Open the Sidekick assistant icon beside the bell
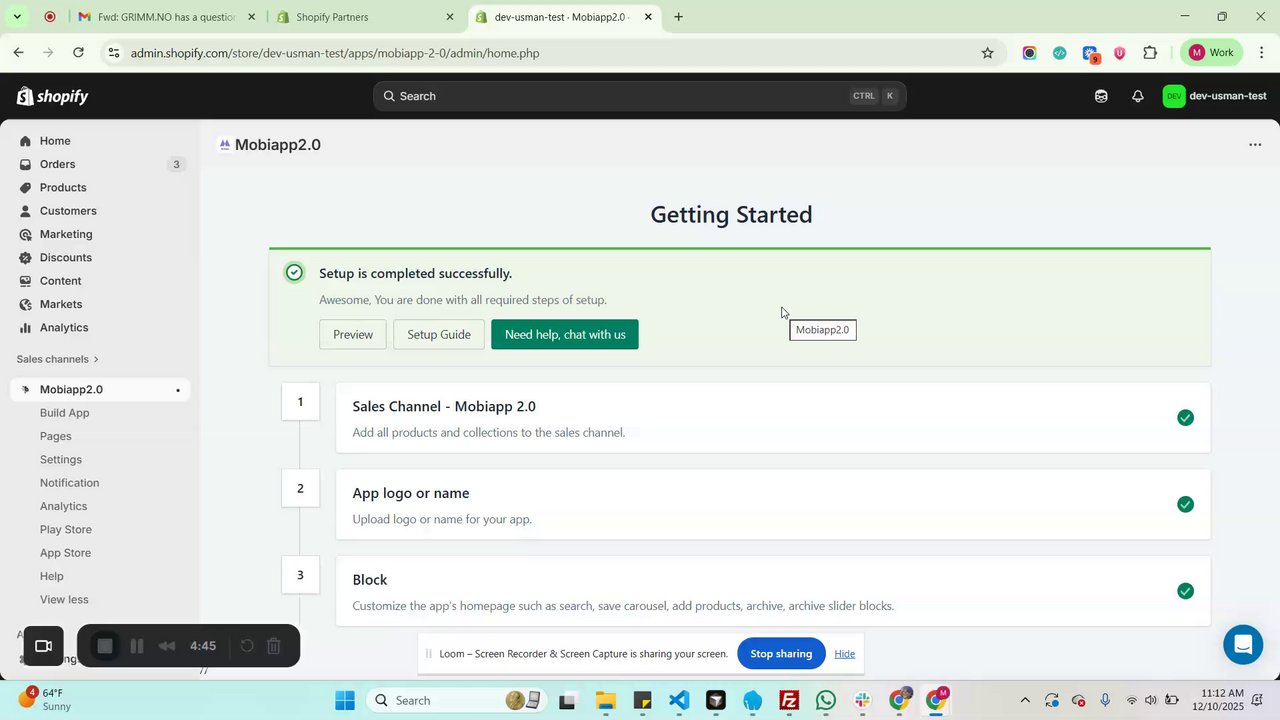1280x720 pixels. [x=1101, y=96]
